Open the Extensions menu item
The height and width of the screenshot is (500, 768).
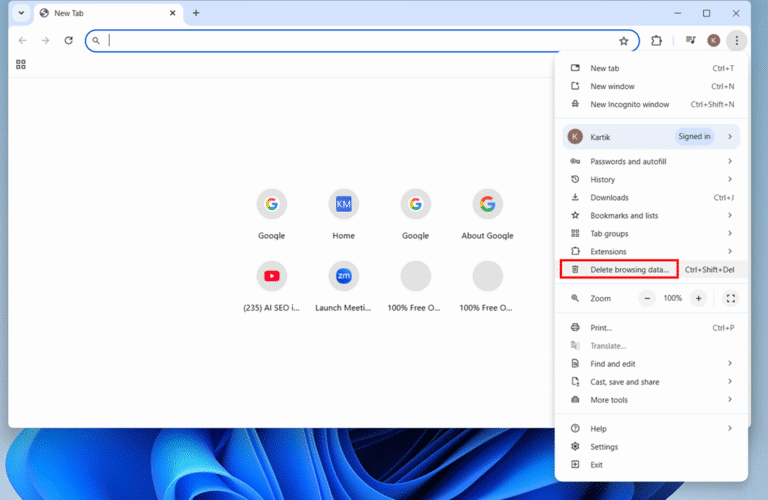click(651, 252)
